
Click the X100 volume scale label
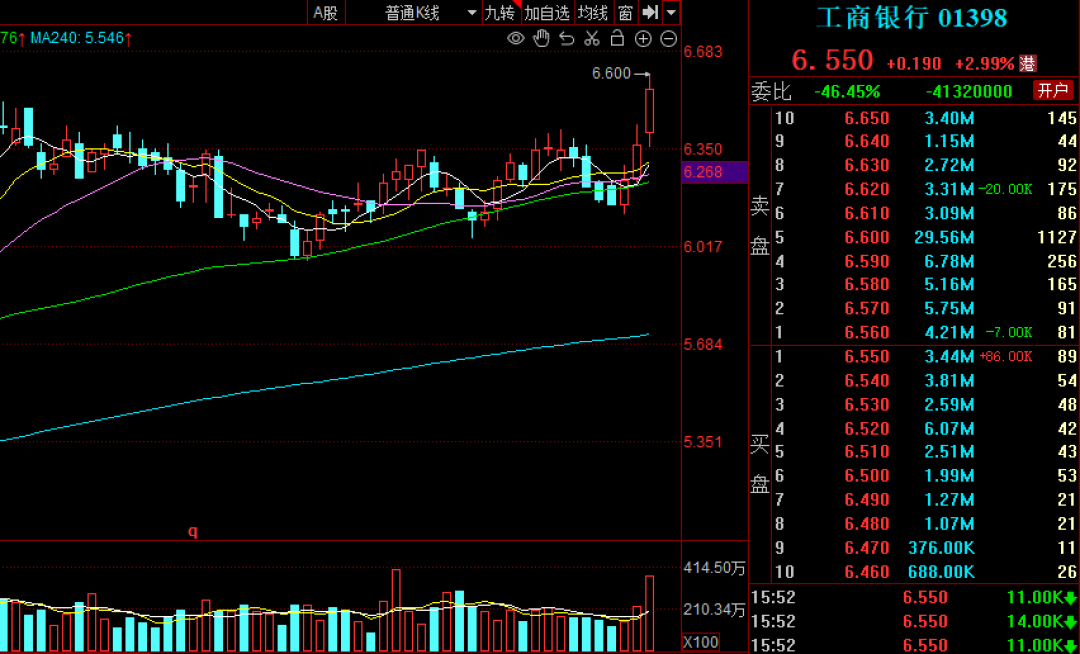(x=700, y=642)
